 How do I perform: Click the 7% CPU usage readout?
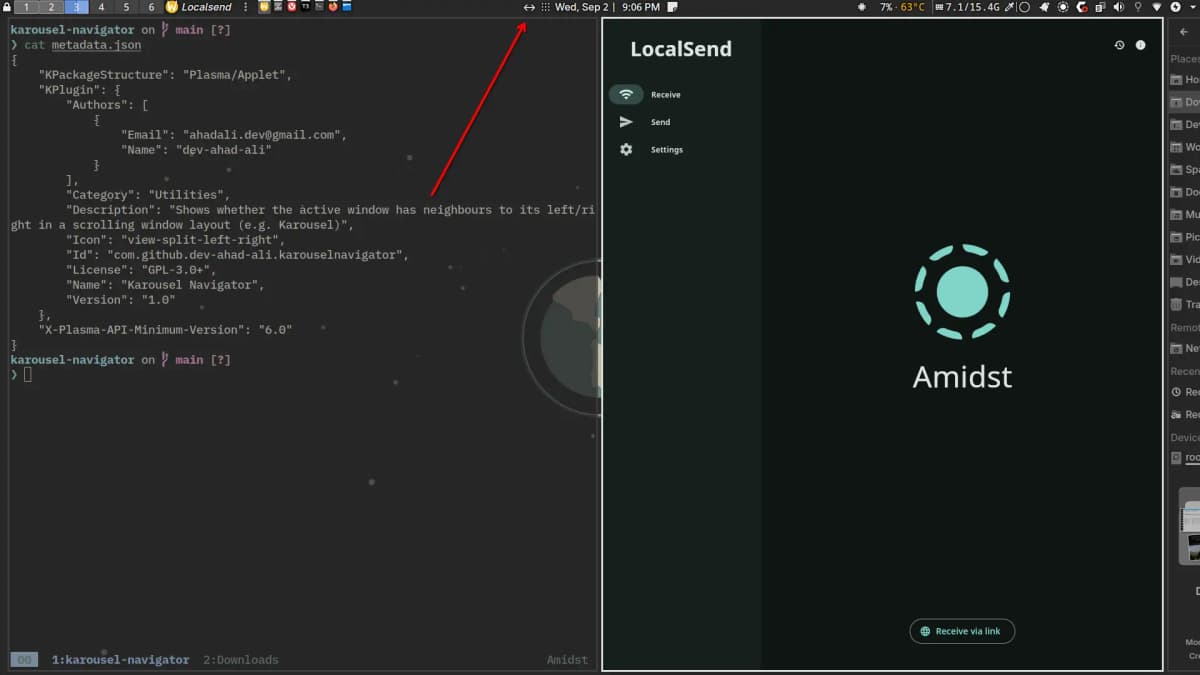886,7
